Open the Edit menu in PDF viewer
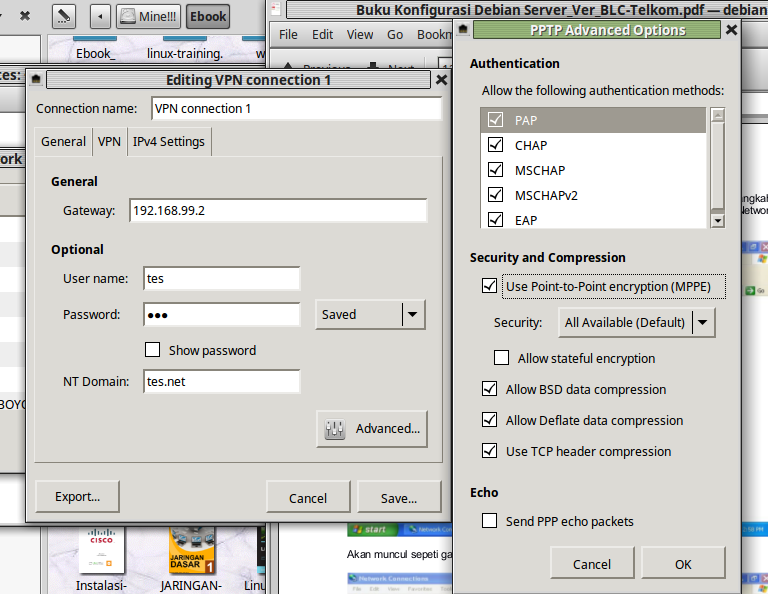Viewport: 768px width, 594px height. click(322, 35)
